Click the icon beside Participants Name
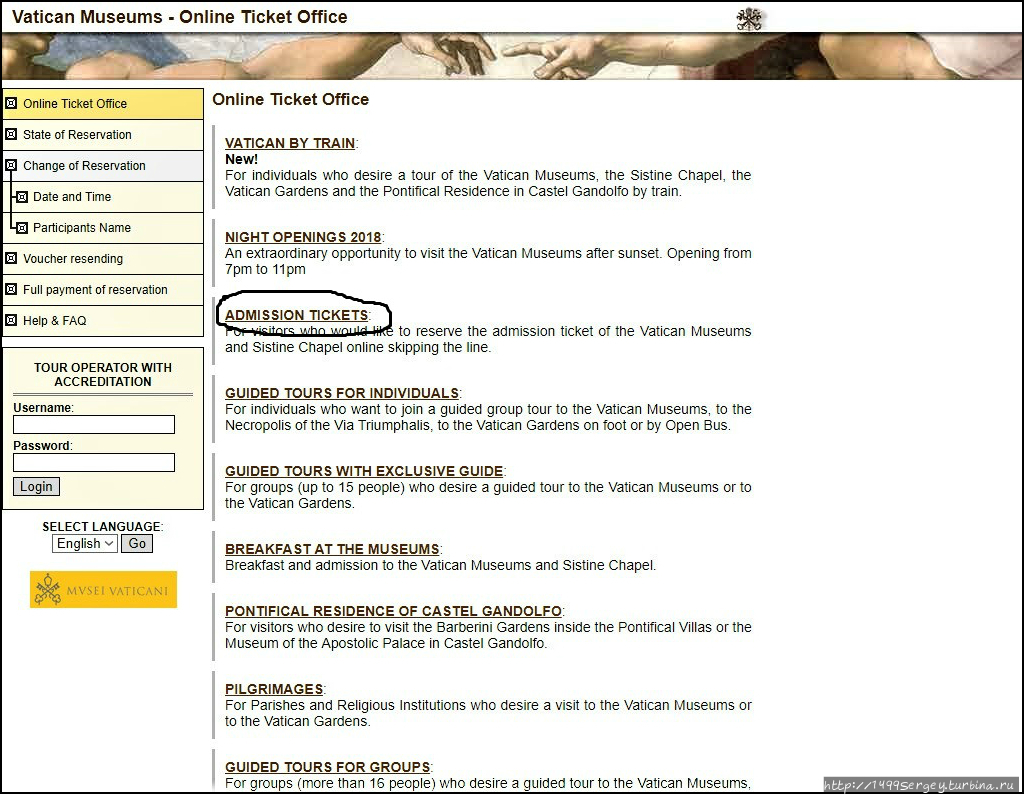This screenshot has width=1024, height=794. pyautogui.click(x=22, y=228)
